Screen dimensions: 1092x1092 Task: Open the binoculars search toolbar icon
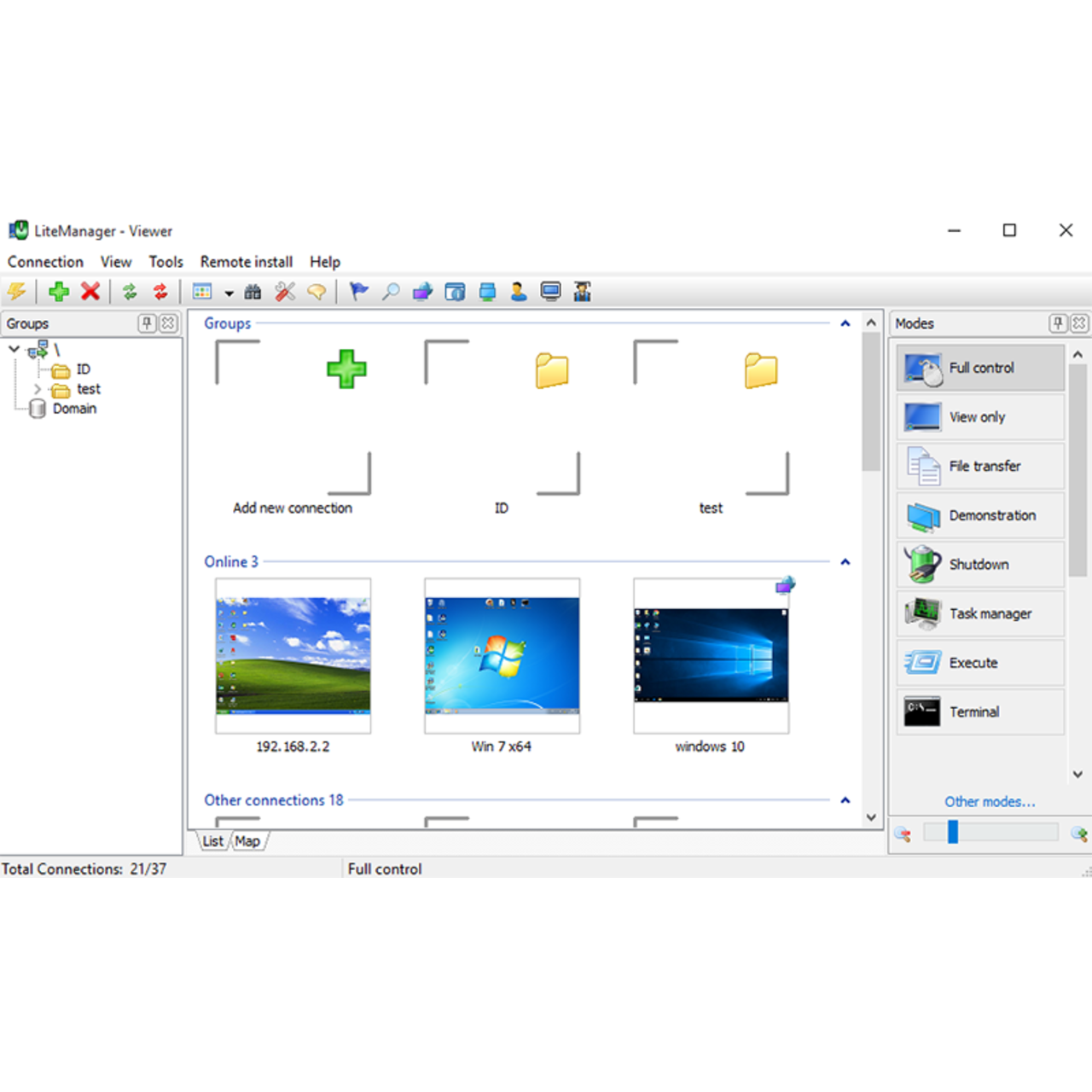[x=253, y=292]
